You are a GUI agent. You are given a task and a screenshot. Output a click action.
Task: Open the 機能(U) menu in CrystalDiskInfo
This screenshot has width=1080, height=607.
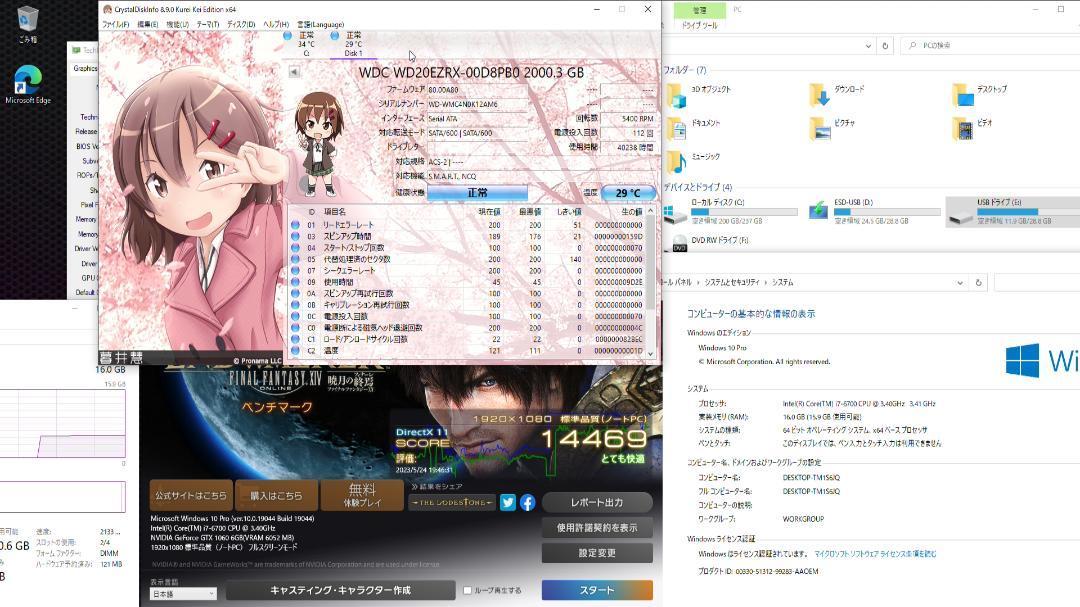point(177,24)
